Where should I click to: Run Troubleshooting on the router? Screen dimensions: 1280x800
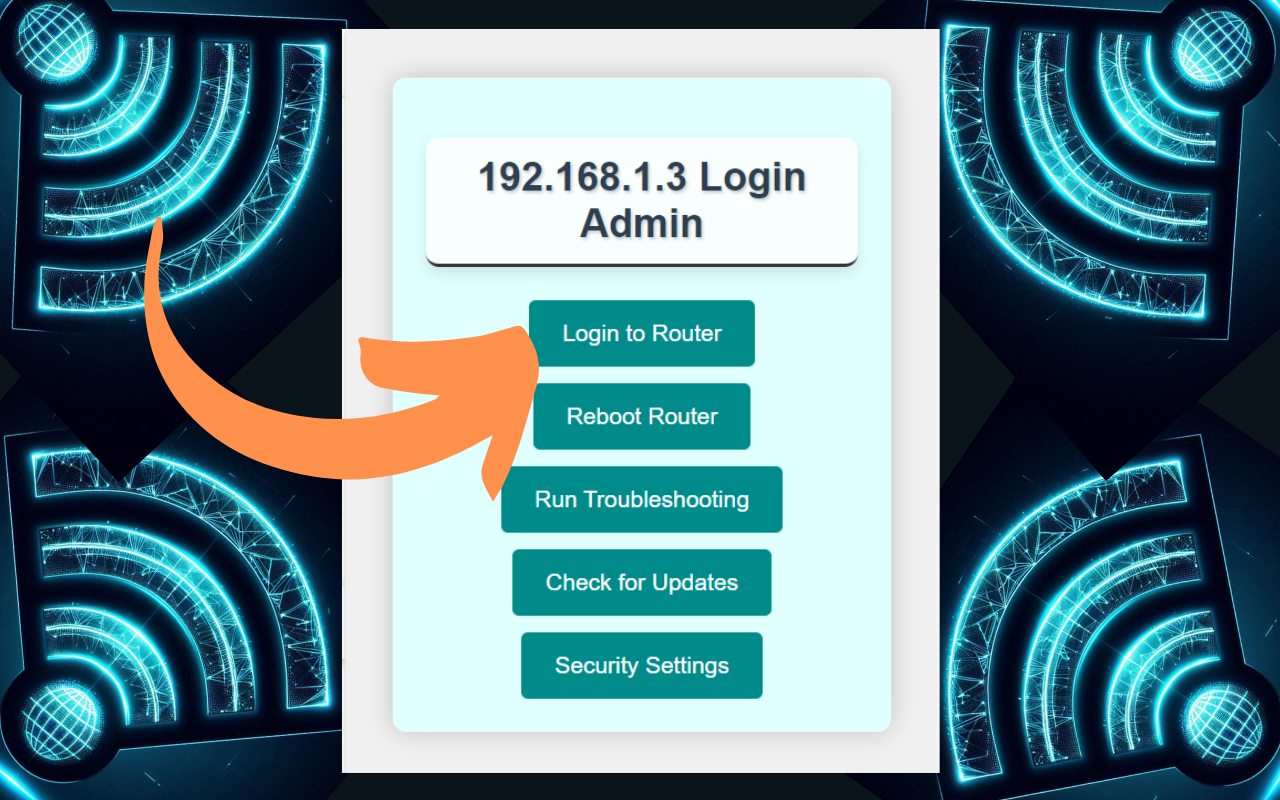pyautogui.click(x=641, y=499)
